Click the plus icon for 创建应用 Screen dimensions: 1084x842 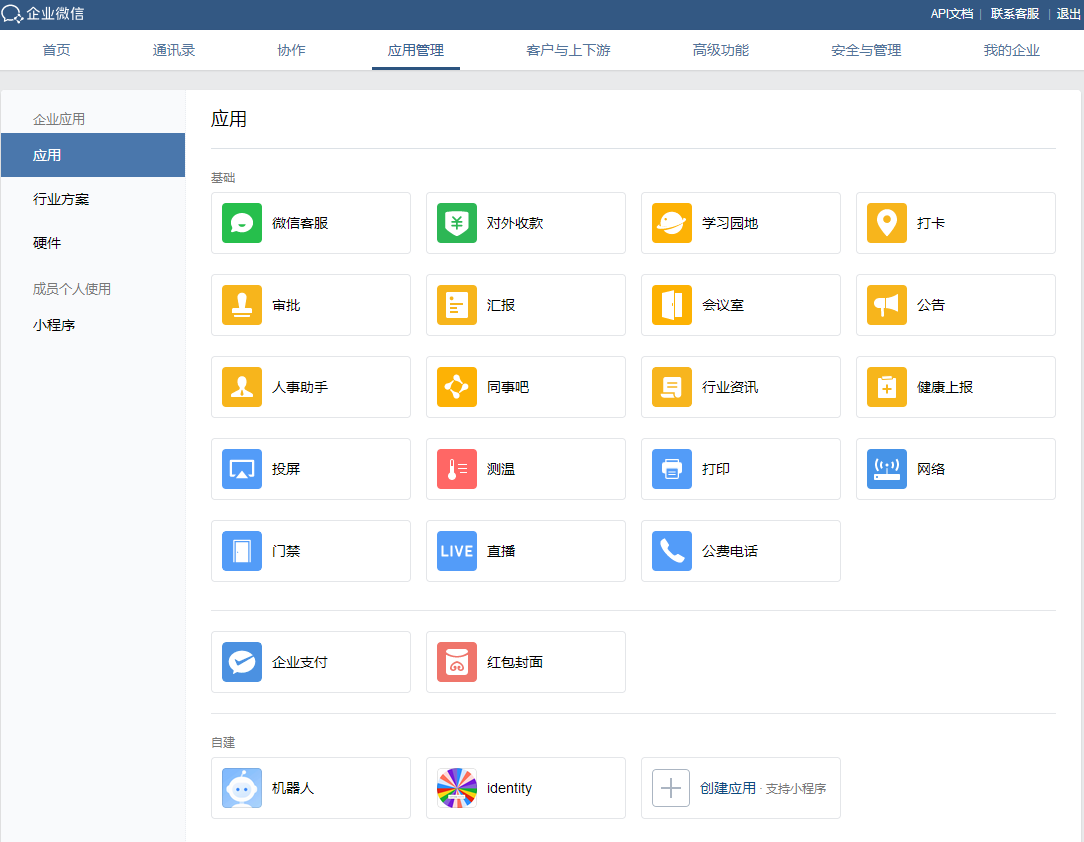pos(671,788)
